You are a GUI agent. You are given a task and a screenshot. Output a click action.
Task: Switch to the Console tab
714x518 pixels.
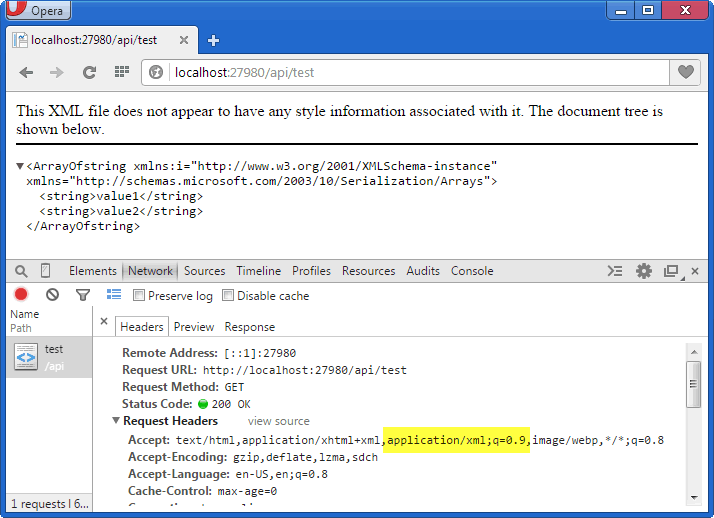coord(472,271)
